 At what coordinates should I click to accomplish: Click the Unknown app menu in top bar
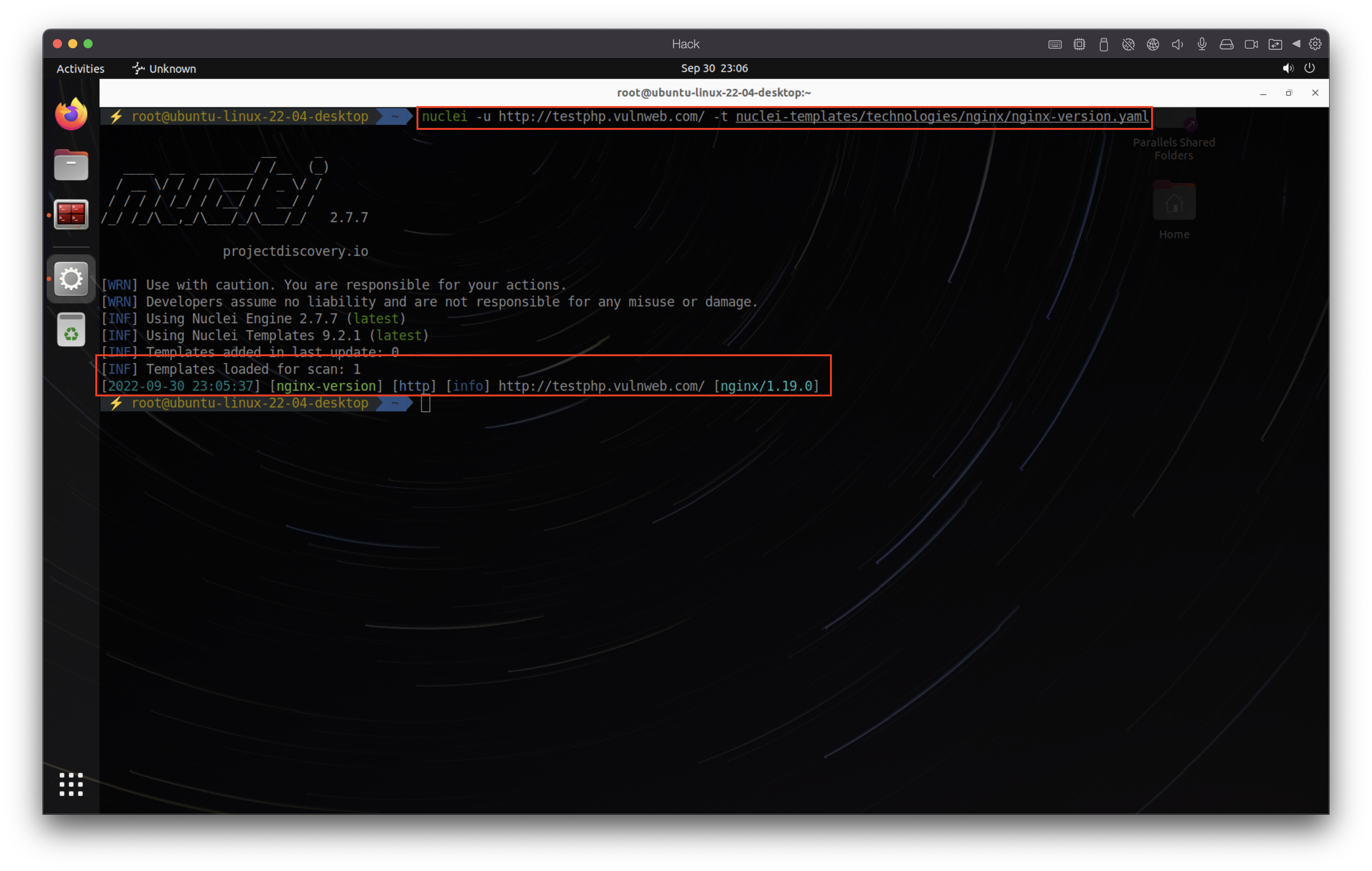click(164, 69)
